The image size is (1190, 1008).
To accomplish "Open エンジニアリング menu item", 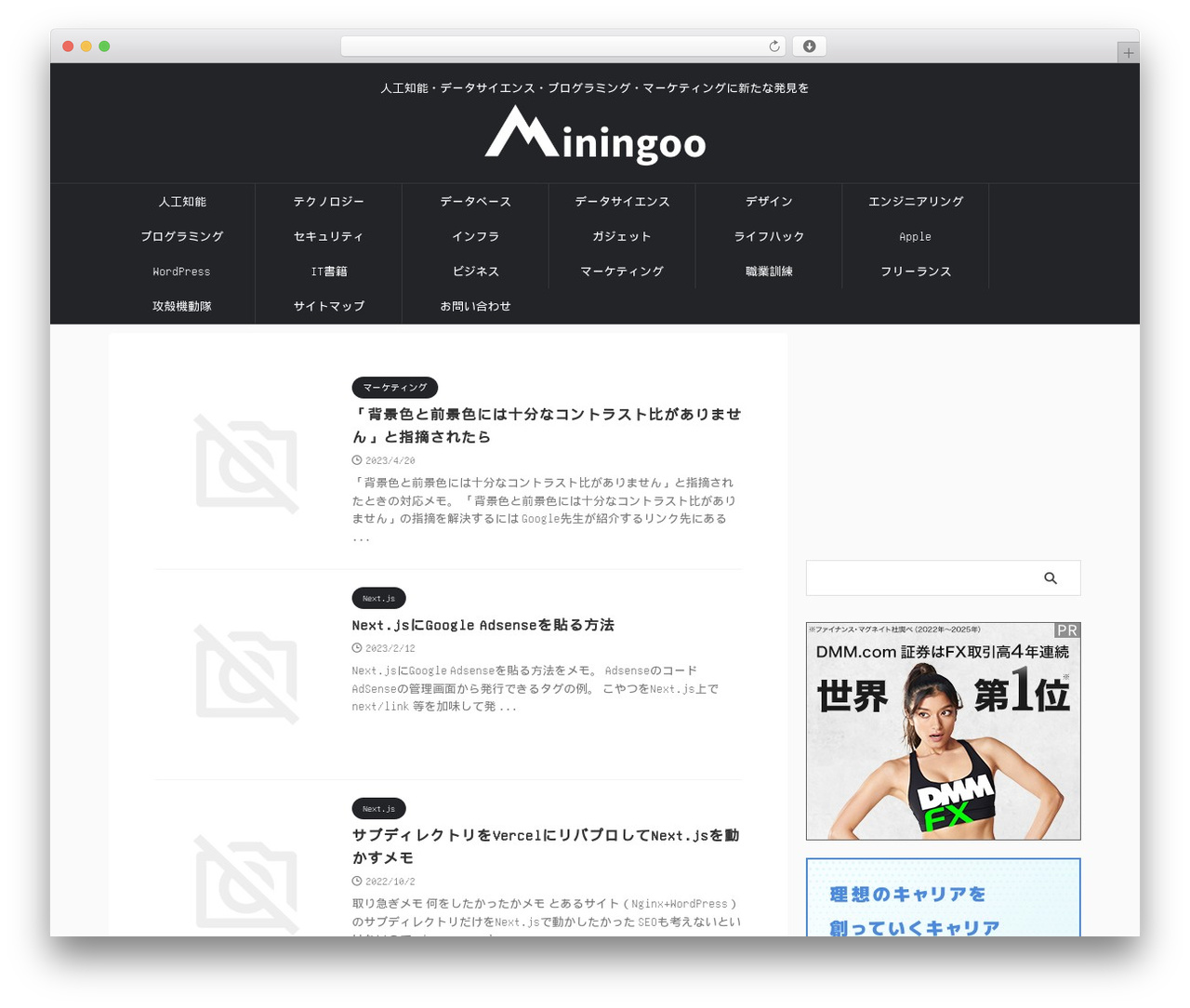I will pos(916,202).
